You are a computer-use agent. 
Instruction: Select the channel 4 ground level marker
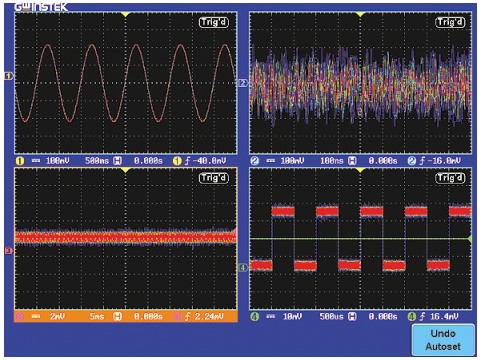click(243, 267)
